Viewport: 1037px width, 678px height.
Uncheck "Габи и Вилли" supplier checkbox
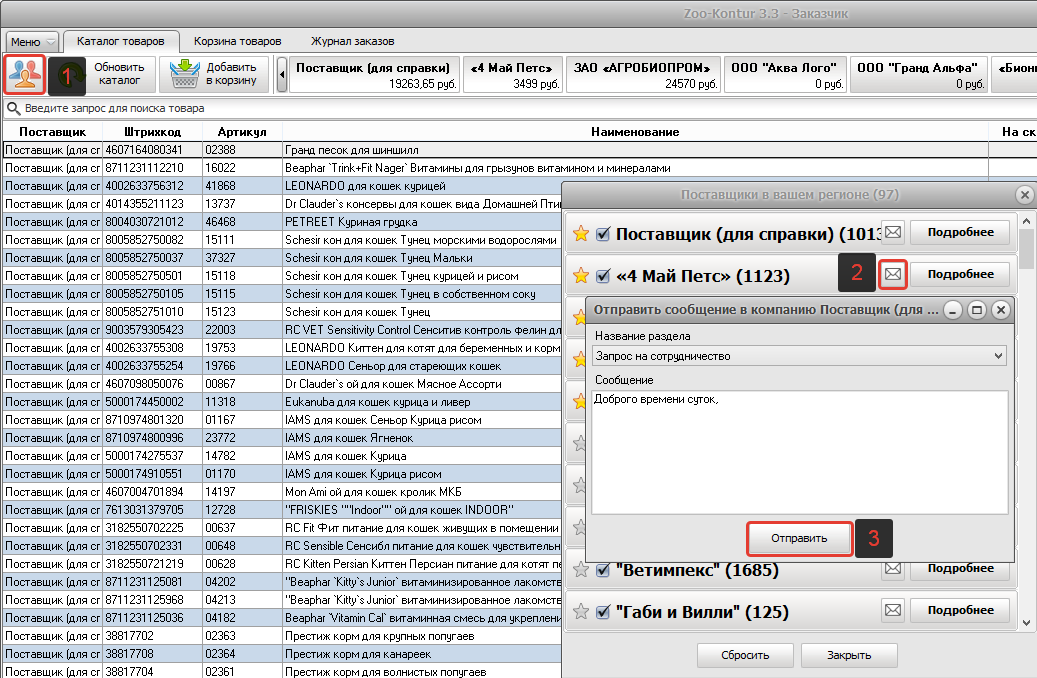tap(602, 612)
